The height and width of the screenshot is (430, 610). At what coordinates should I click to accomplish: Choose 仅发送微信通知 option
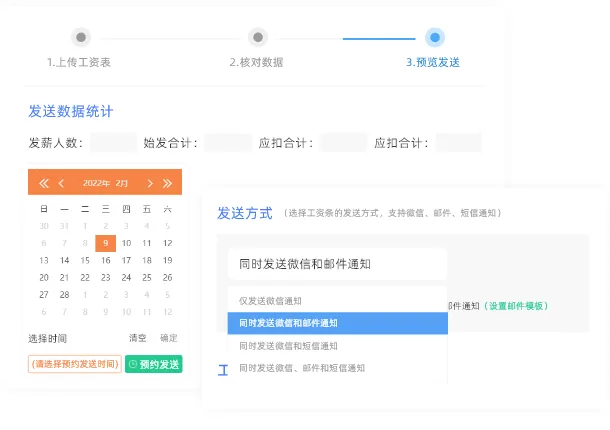click(337, 301)
